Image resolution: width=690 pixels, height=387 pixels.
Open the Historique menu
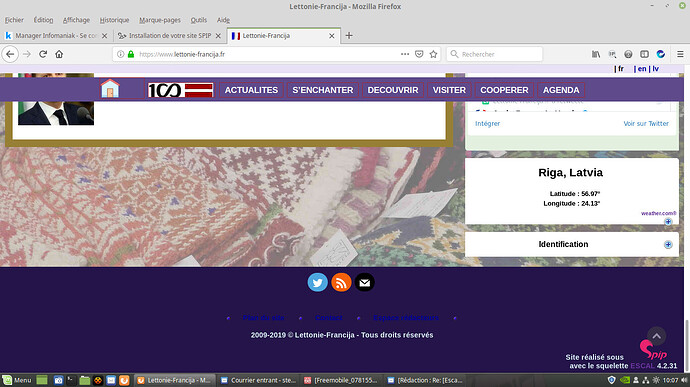(114, 20)
